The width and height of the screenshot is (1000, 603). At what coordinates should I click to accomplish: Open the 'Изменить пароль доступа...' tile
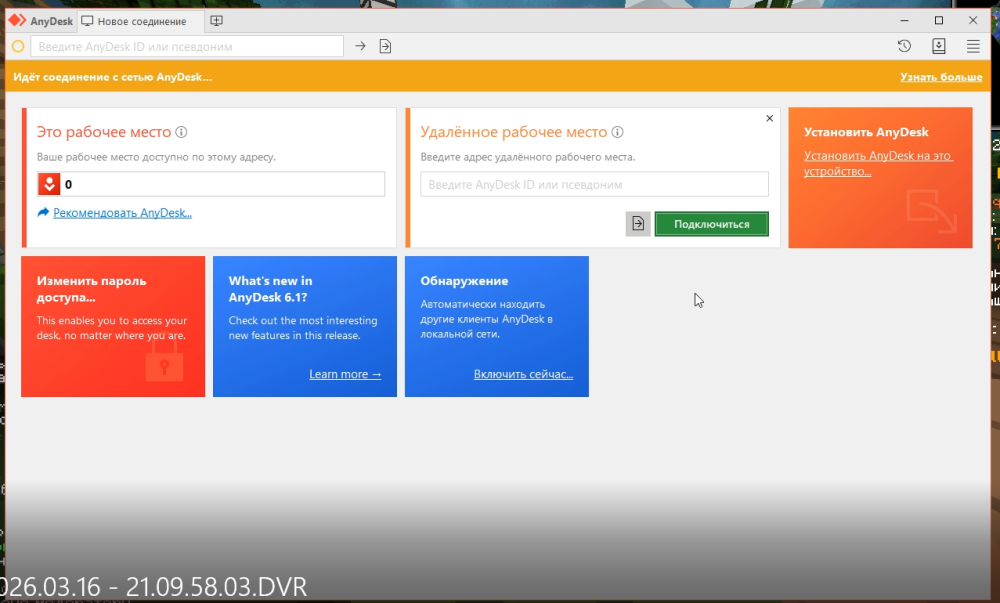[x=113, y=326]
